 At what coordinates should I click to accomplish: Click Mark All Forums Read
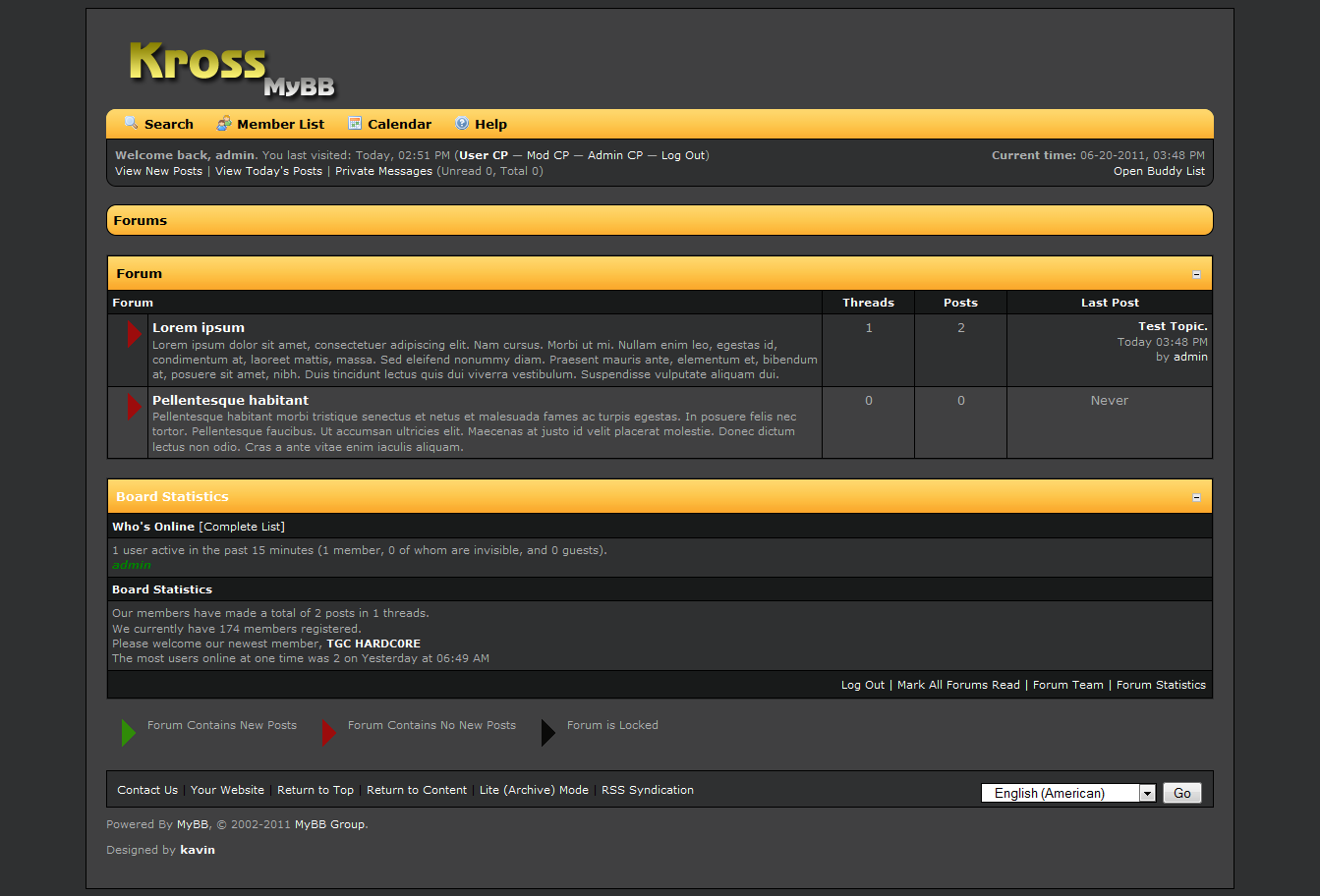958,685
